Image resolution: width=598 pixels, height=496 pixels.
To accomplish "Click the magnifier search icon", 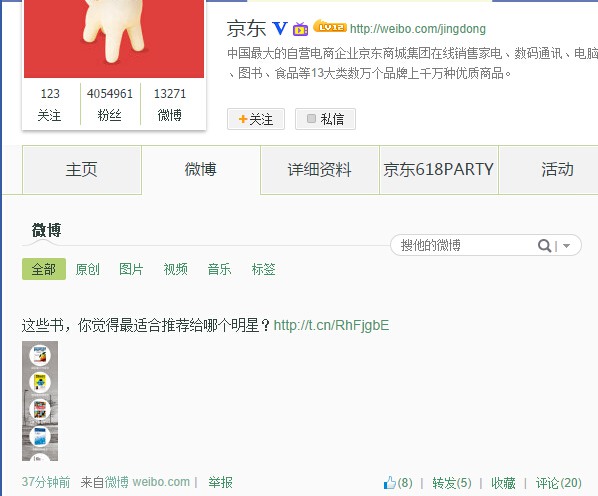I will pos(544,246).
